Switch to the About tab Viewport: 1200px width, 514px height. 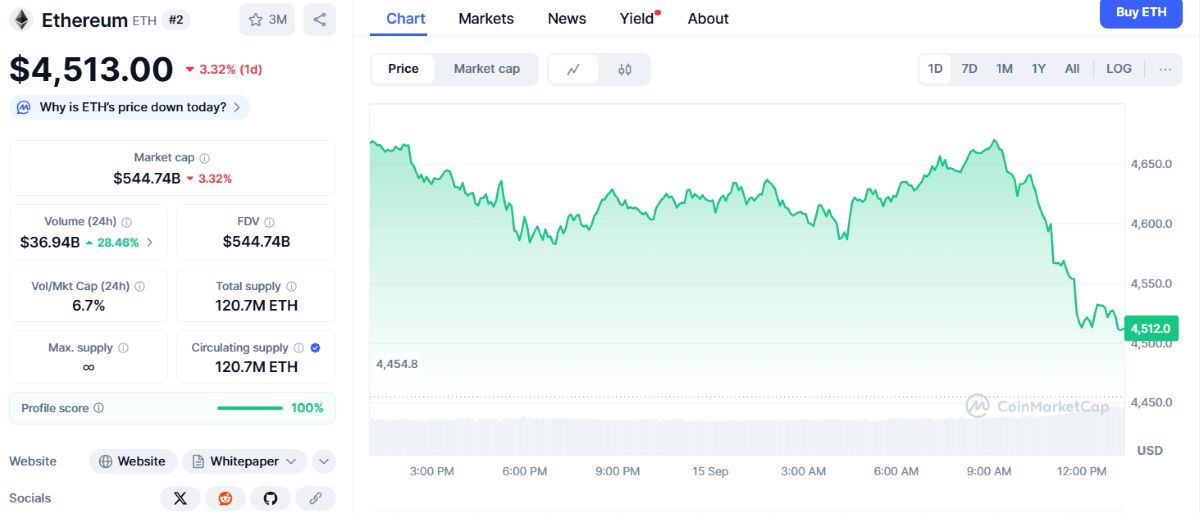708,18
